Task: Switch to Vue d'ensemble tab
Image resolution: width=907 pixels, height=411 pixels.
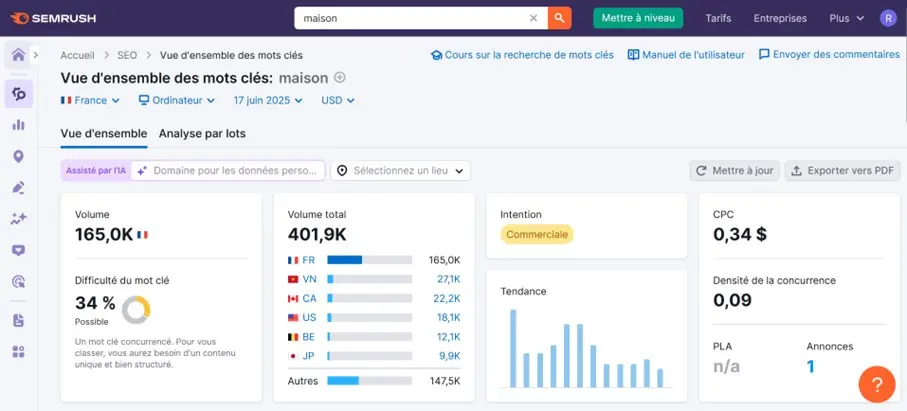Action: coord(104,134)
